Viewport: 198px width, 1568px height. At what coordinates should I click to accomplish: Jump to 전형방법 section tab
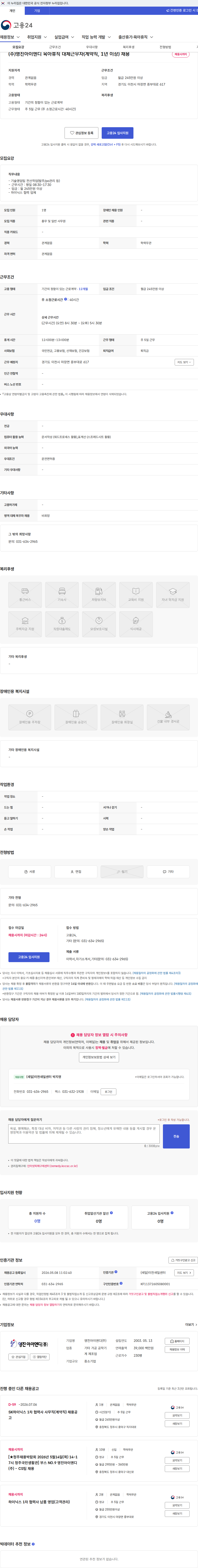(x=165, y=47)
